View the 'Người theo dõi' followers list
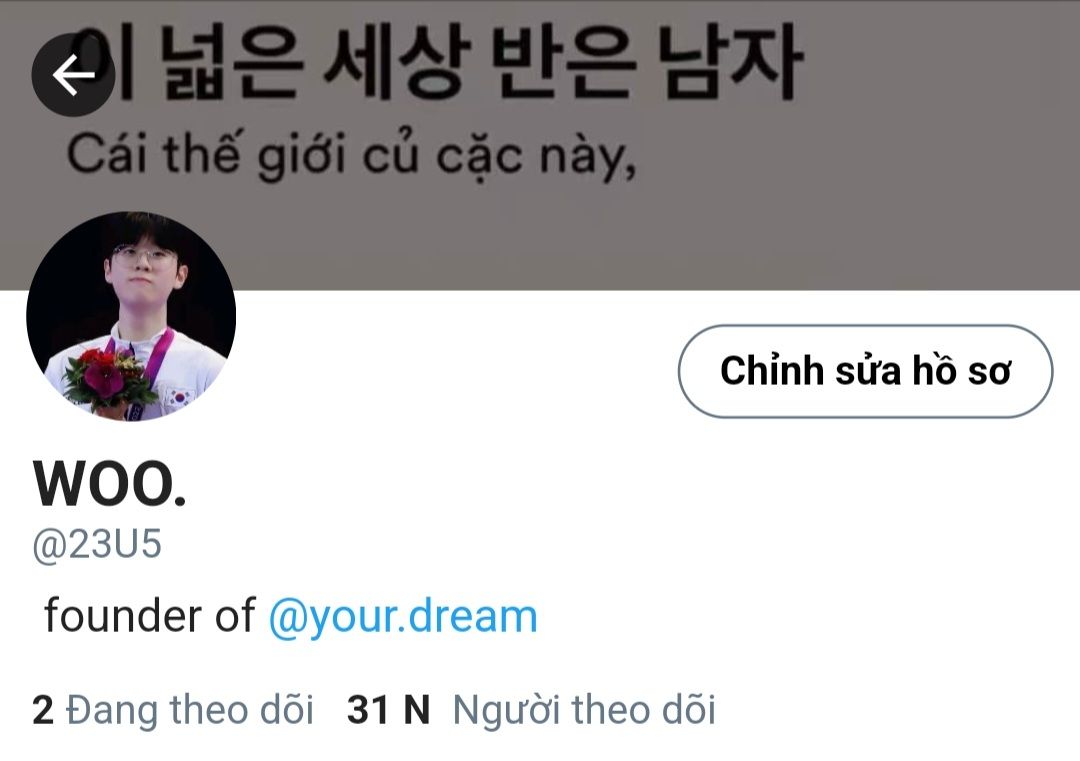This screenshot has width=1080, height=761. [x=532, y=710]
